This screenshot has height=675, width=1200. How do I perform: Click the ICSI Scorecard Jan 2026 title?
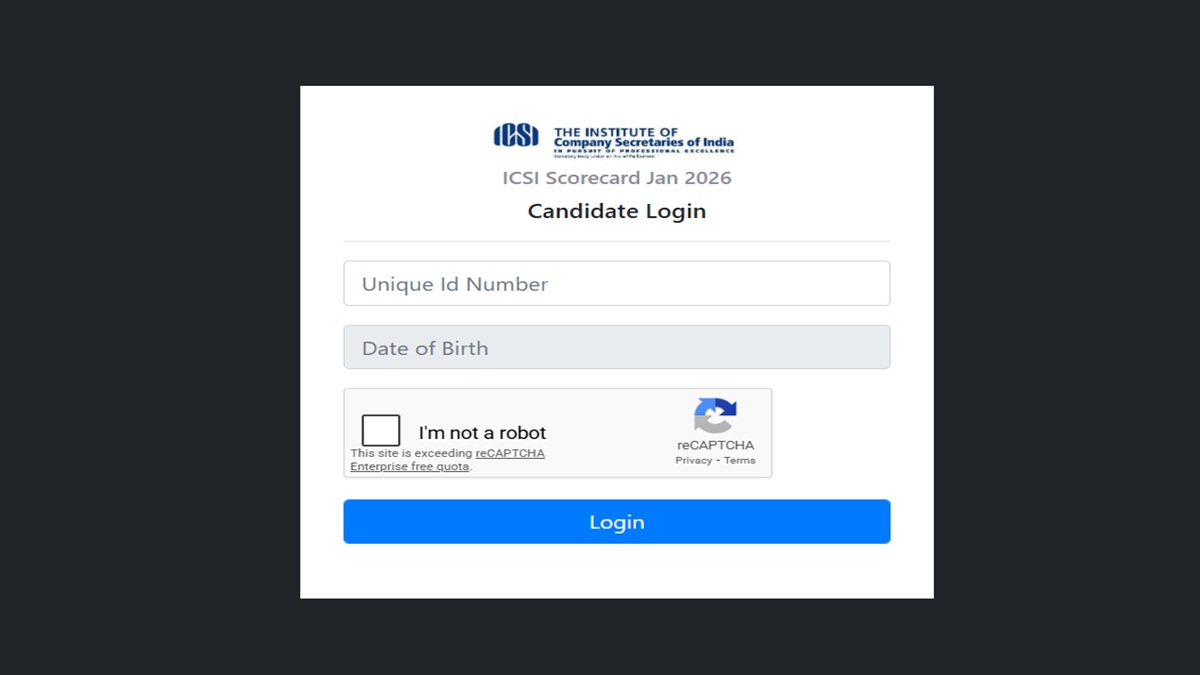[x=616, y=178]
